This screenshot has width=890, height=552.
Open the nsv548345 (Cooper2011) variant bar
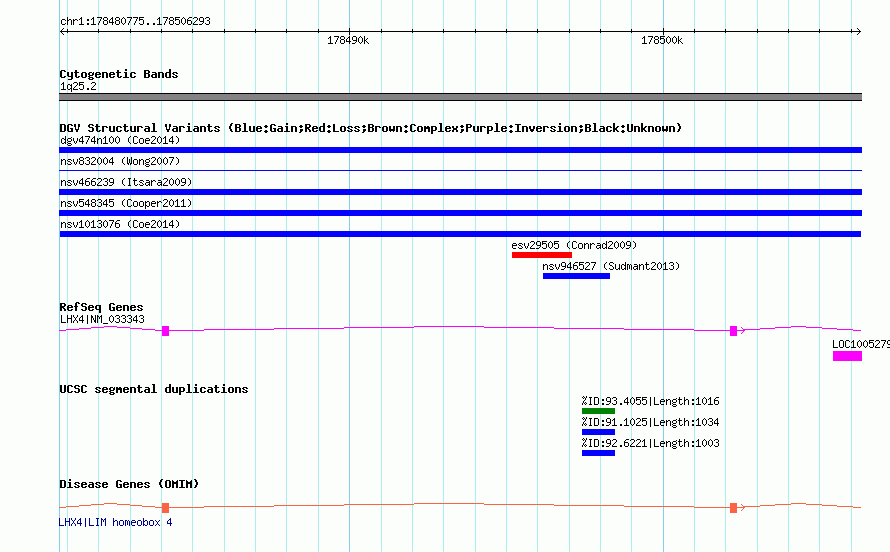[460, 213]
